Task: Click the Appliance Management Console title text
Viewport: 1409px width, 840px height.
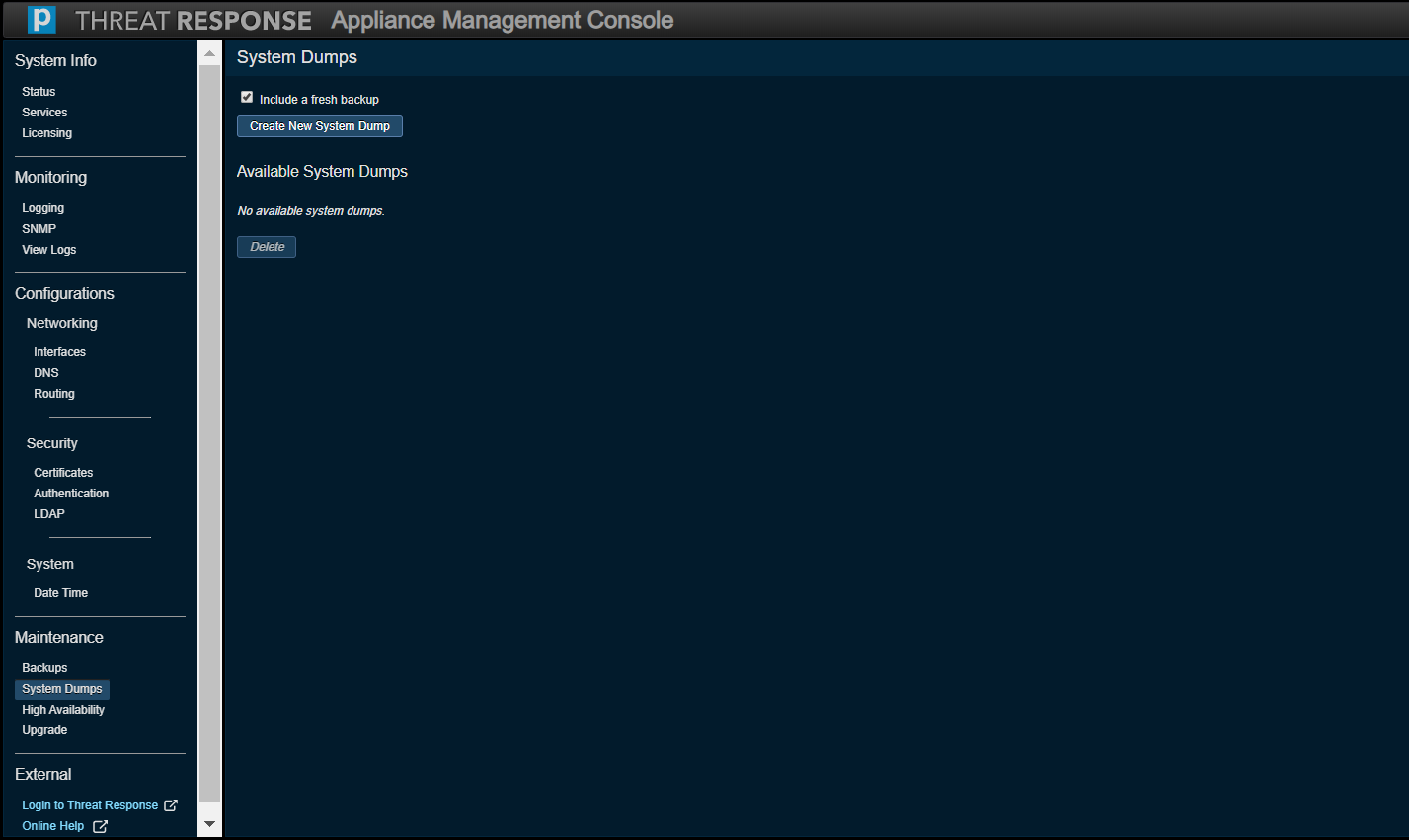Action: (x=503, y=20)
